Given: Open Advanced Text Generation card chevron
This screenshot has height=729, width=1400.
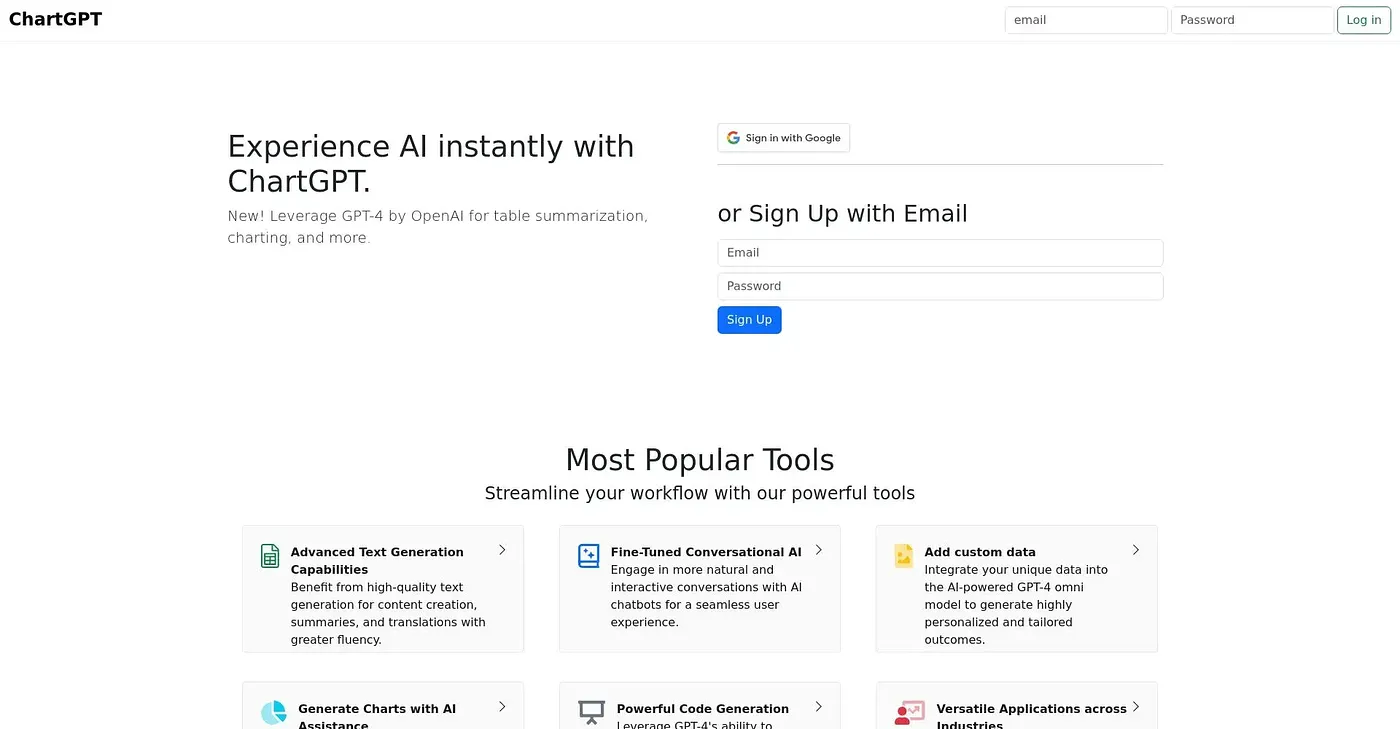Looking at the screenshot, I should (x=502, y=550).
